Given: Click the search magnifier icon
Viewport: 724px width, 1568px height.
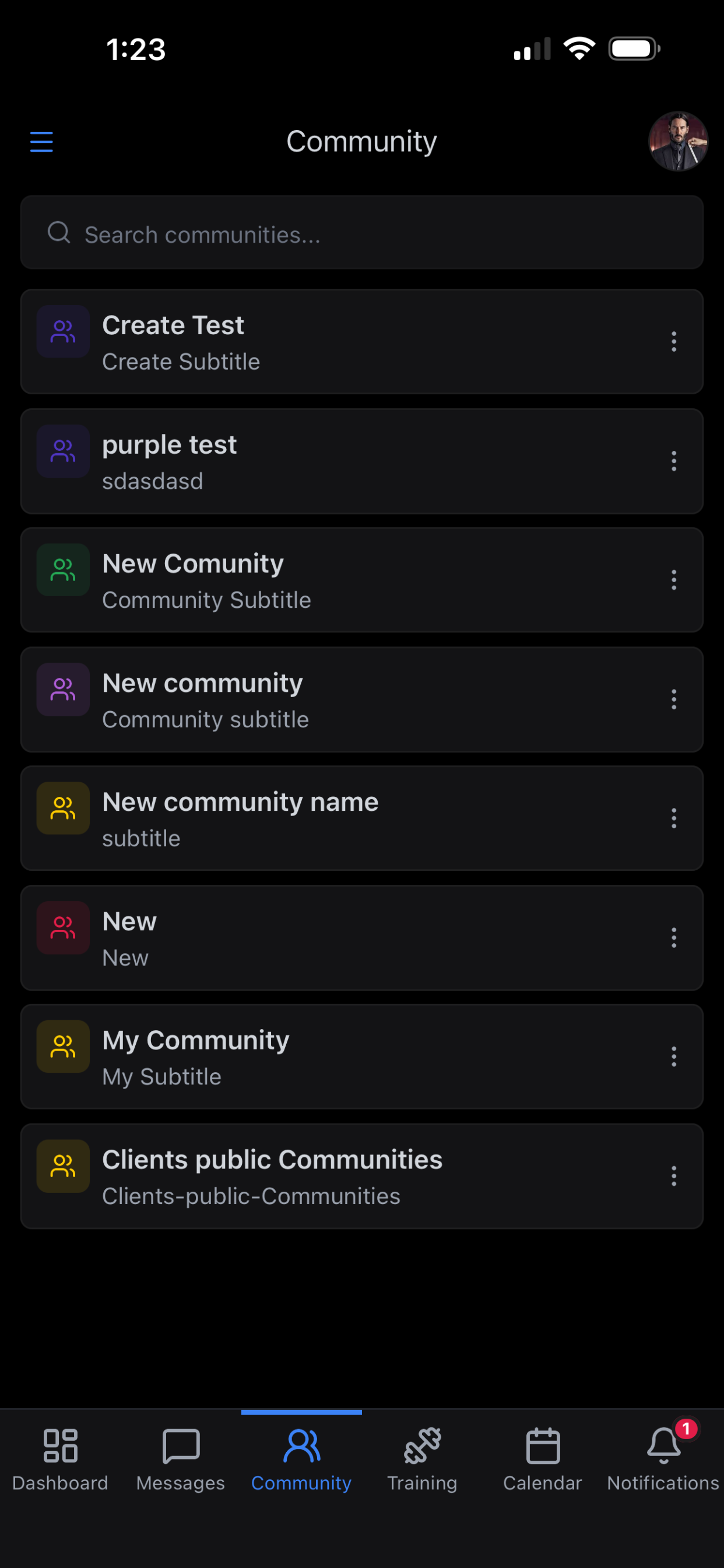Looking at the screenshot, I should 59,232.
